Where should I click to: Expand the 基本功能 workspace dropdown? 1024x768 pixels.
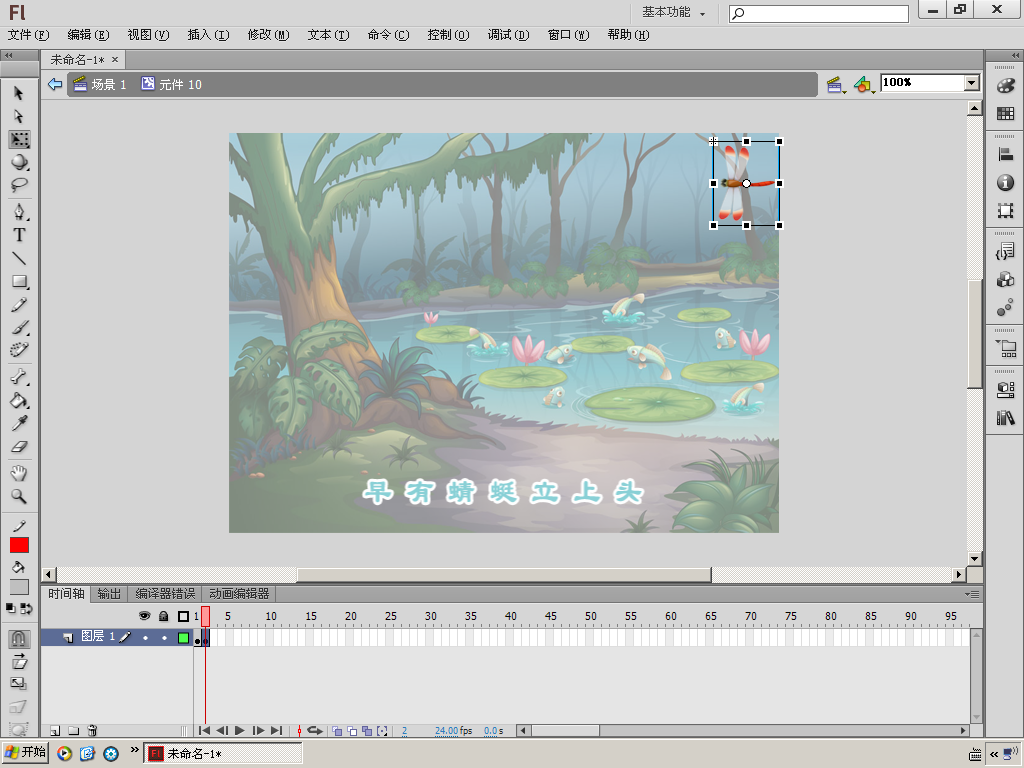pos(674,13)
